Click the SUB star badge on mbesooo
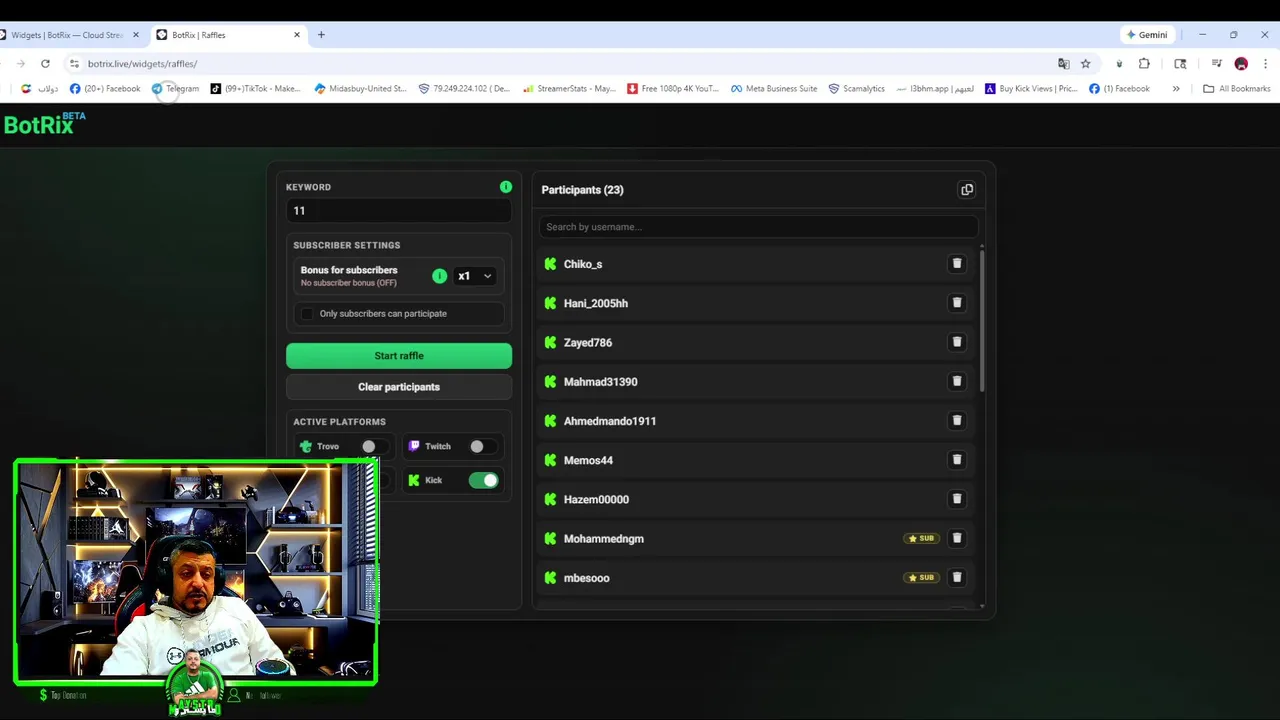 921,577
